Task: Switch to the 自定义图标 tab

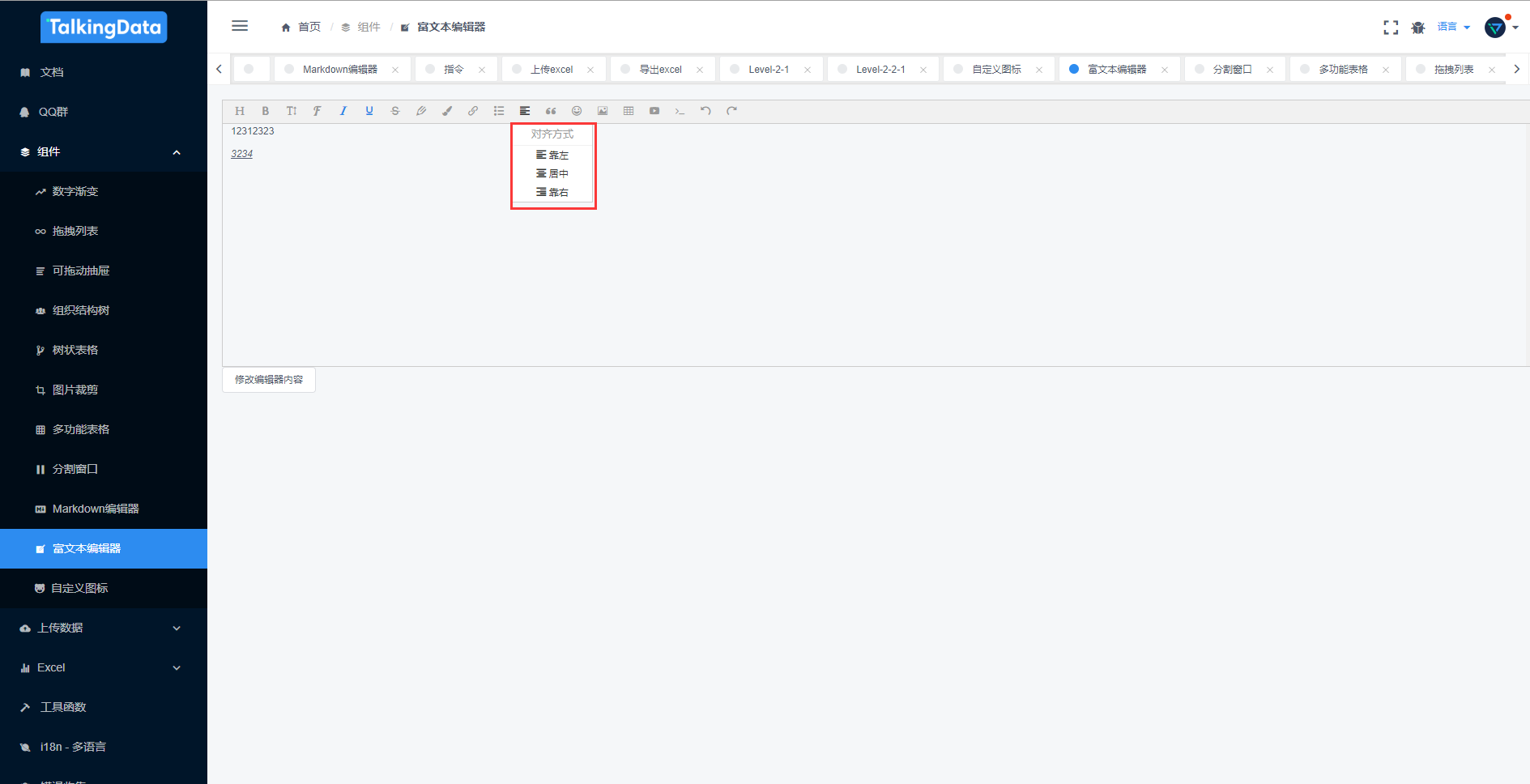Action: click(x=997, y=70)
